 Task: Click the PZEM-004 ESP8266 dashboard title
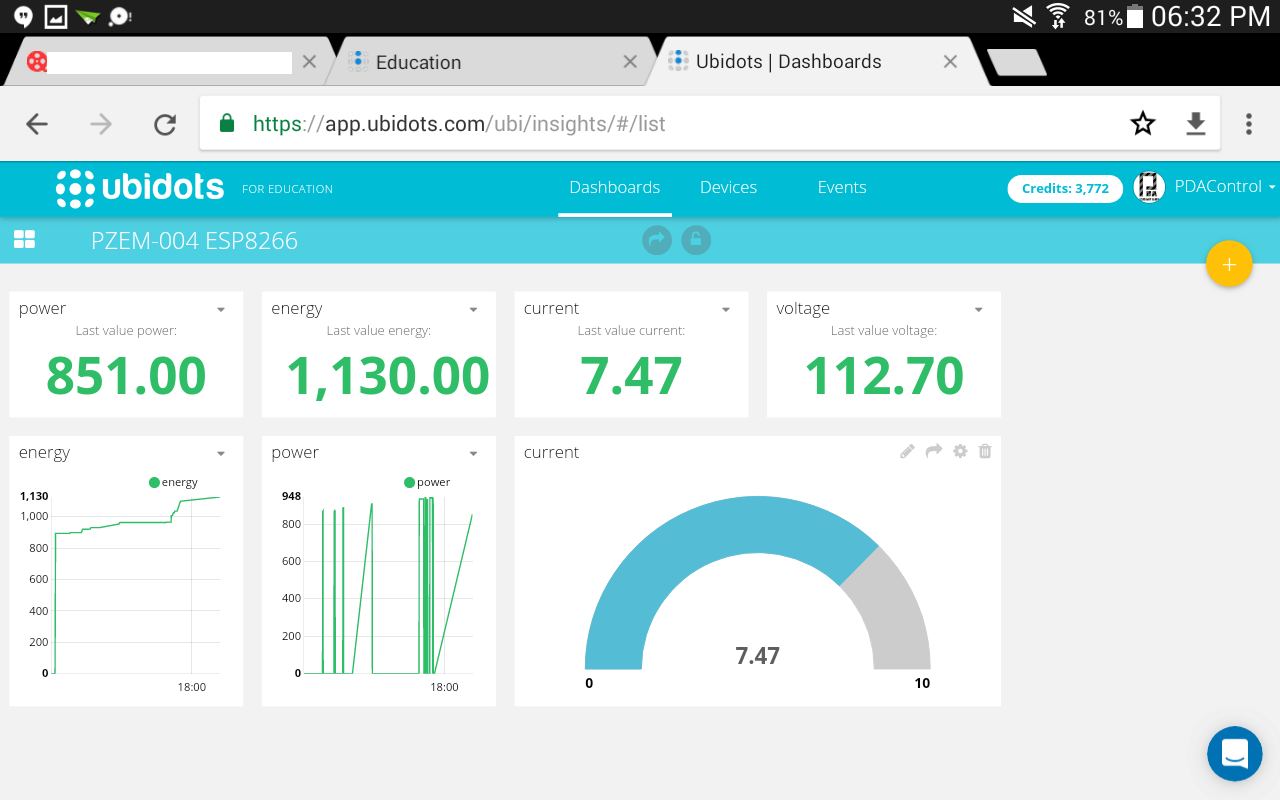coord(194,241)
